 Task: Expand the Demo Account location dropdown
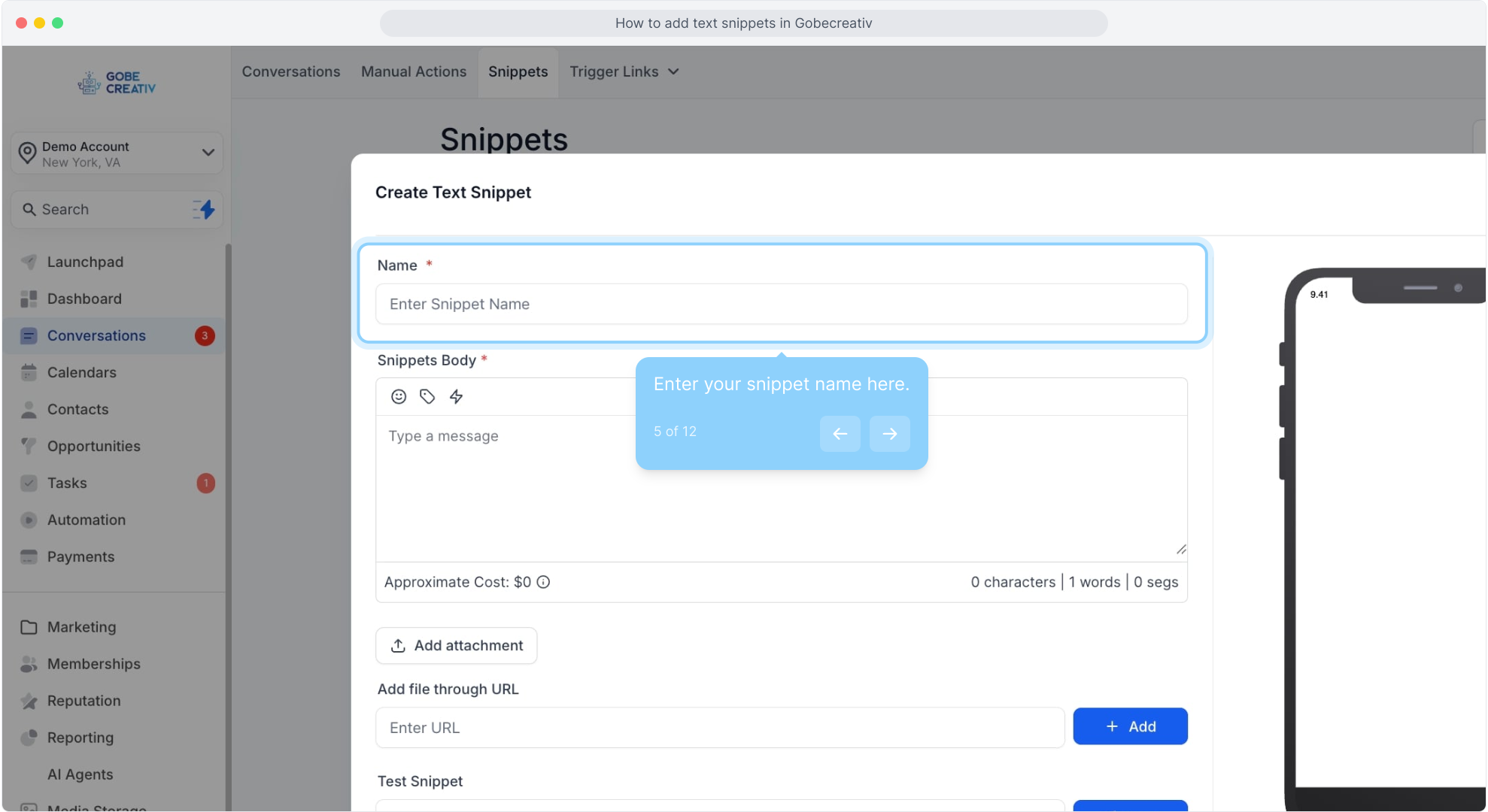[x=208, y=153]
